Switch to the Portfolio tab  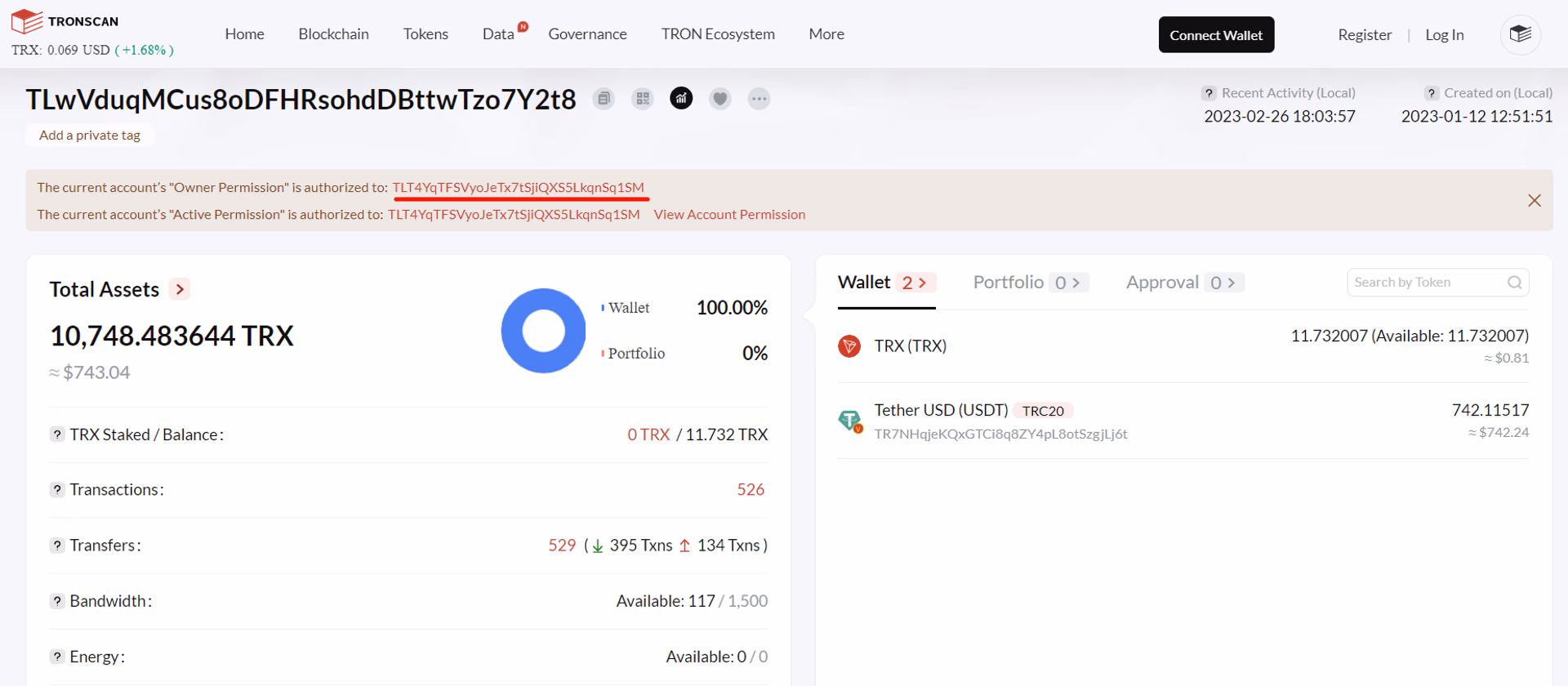coord(1031,283)
